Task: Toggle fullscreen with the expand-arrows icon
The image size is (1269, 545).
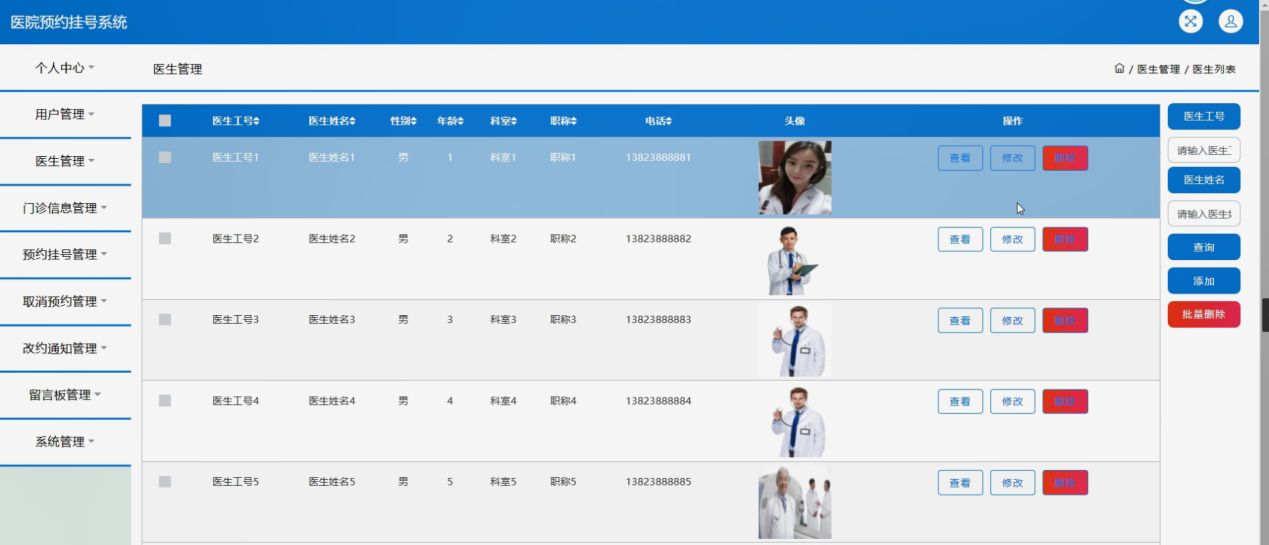Action: pos(1190,21)
